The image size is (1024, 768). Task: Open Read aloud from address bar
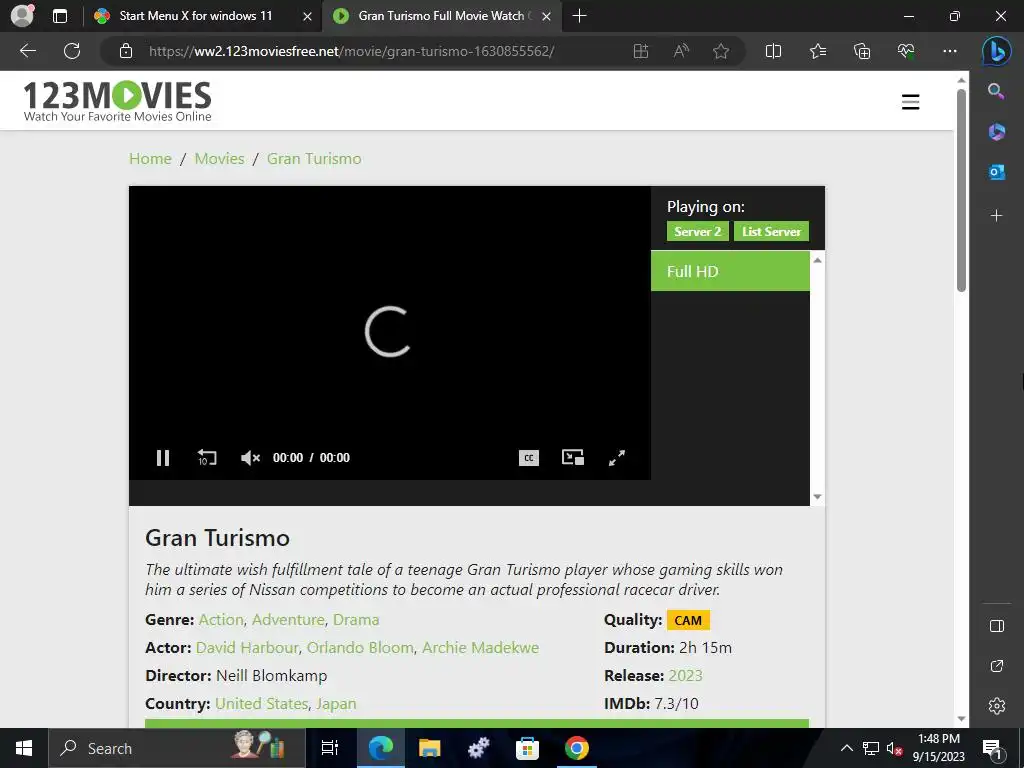pyautogui.click(x=681, y=51)
